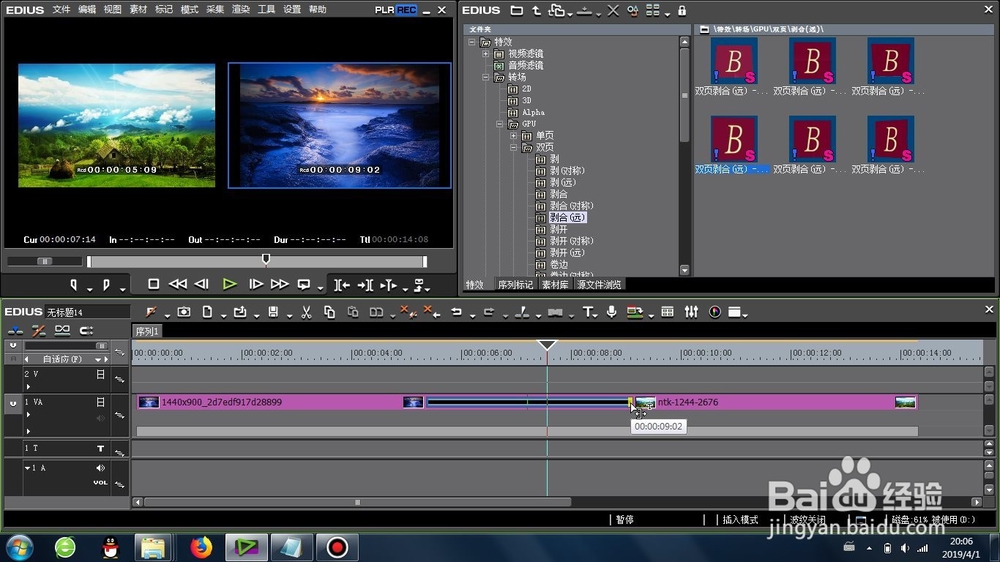Expand the 单页 folder
The width and height of the screenshot is (1000, 562).
514,136
